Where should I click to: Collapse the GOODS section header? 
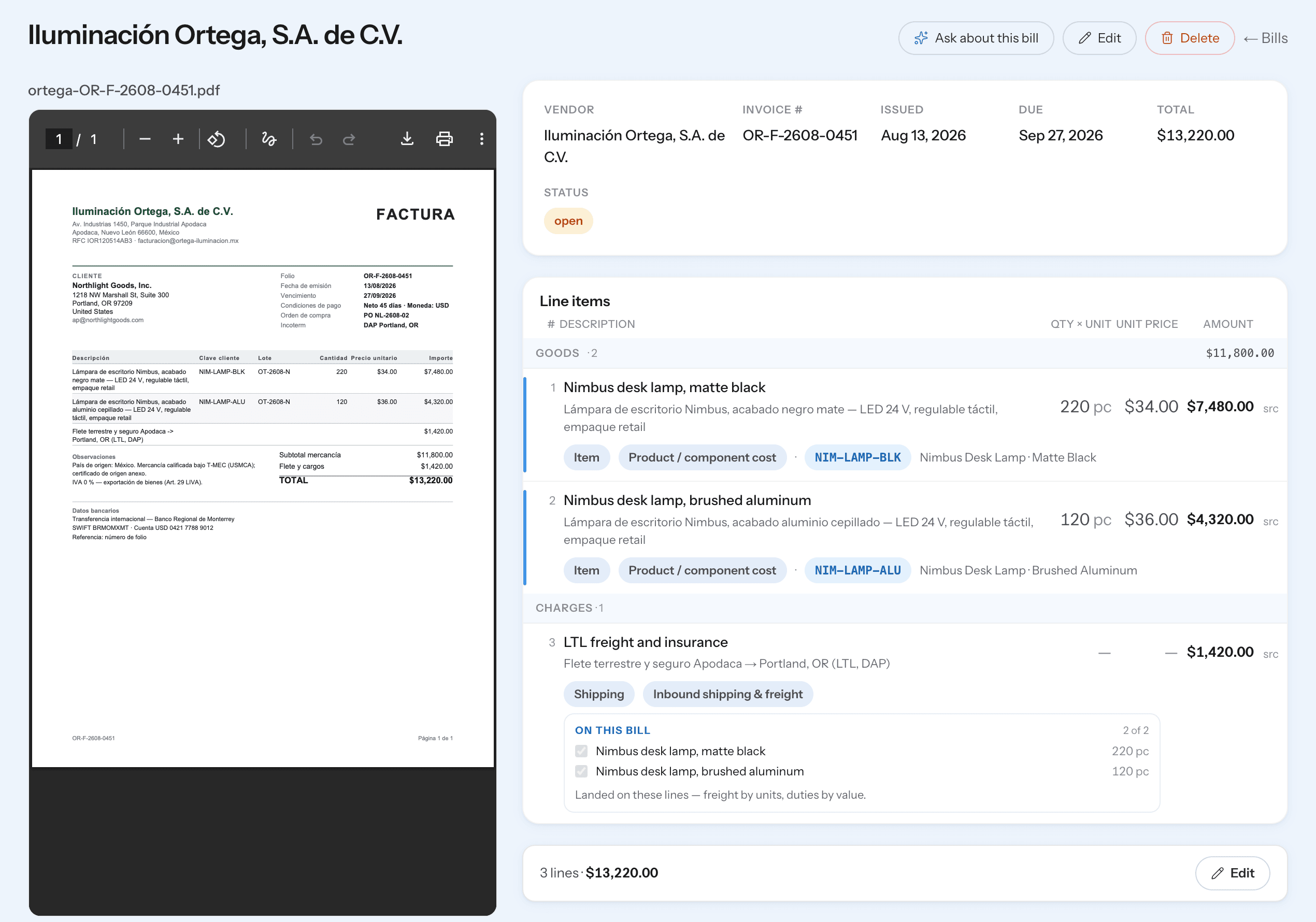[905, 353]
